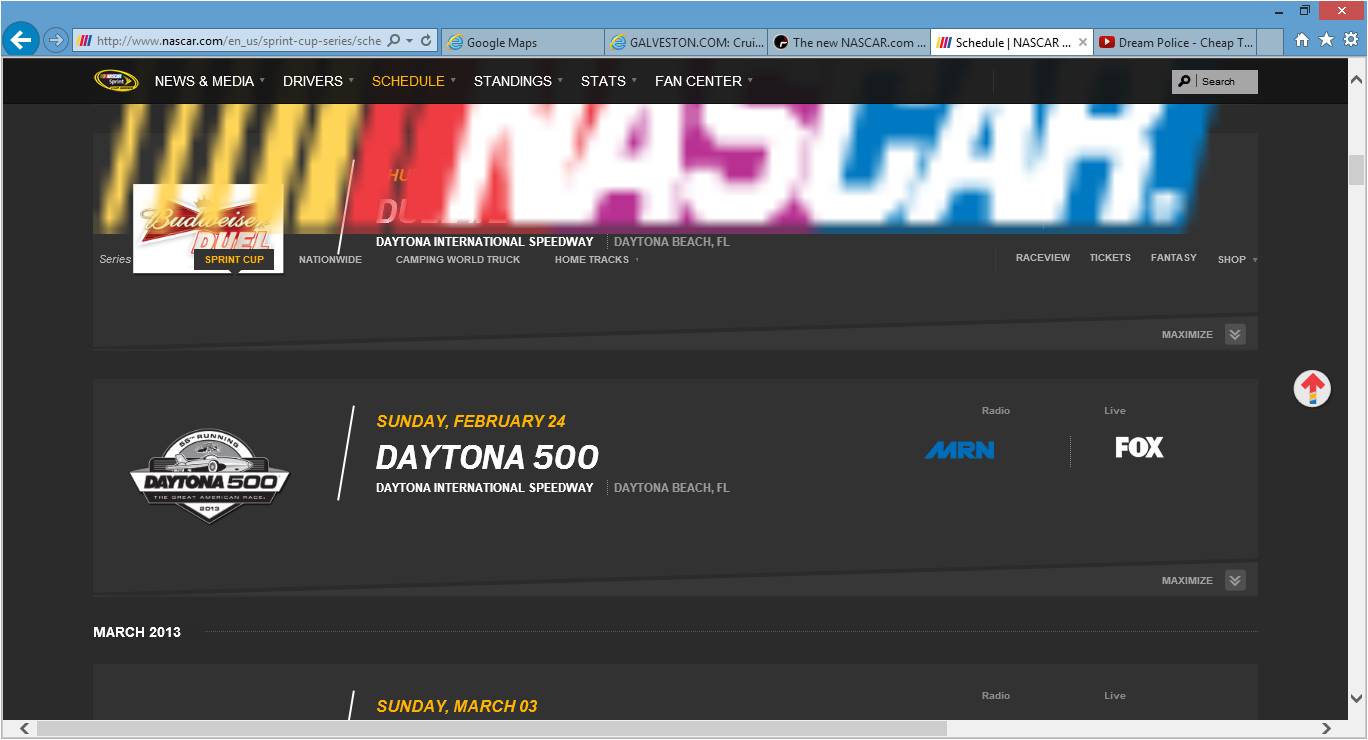Select SPRINT CUP series
The width and height of the screenshot is (1368, 740).
(x=234, y=260)
